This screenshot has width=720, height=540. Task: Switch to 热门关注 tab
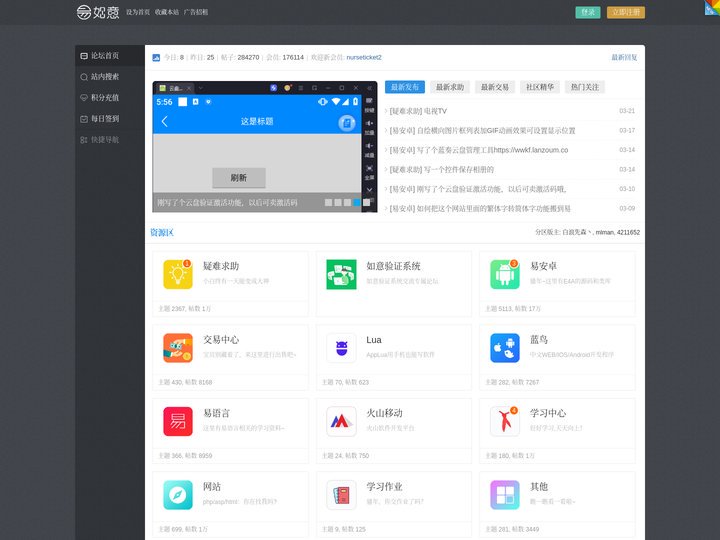585,87
